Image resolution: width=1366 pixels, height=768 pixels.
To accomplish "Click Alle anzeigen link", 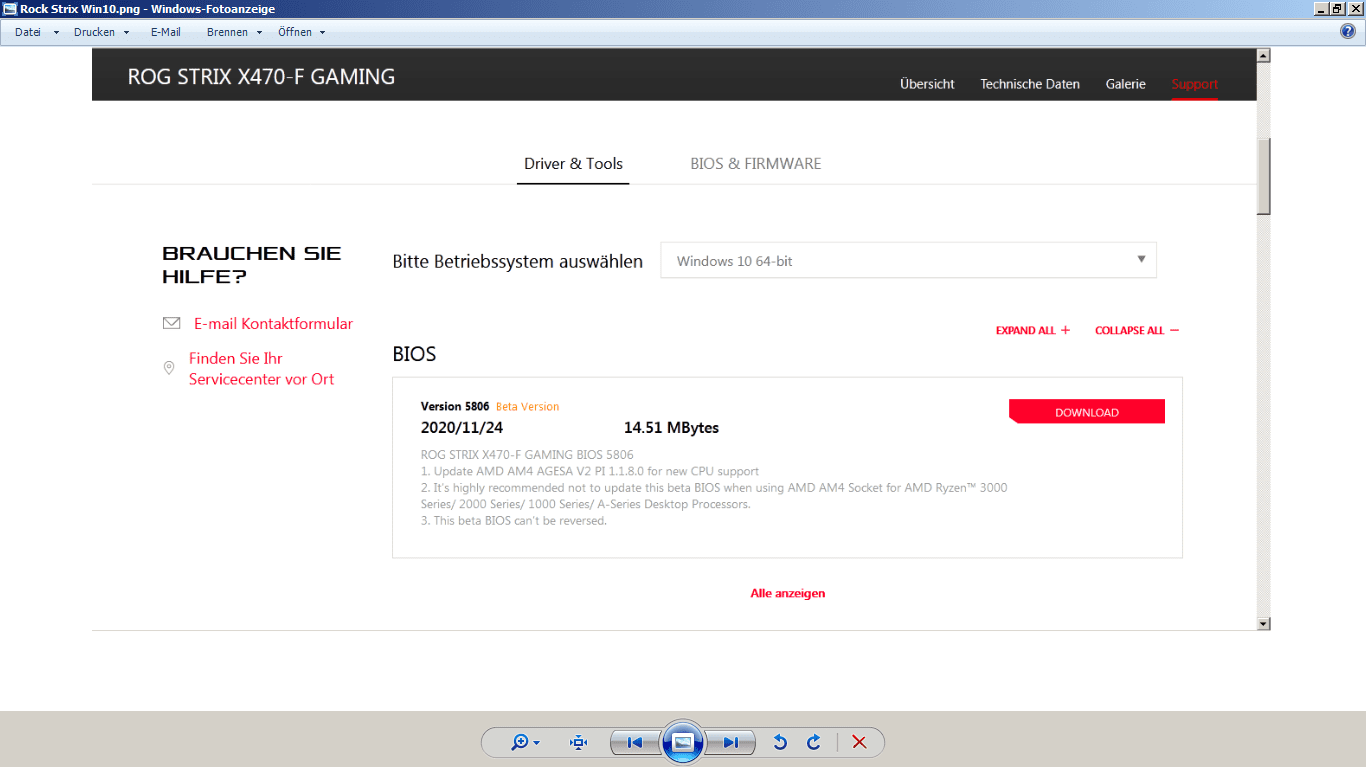I will (788, 593).
